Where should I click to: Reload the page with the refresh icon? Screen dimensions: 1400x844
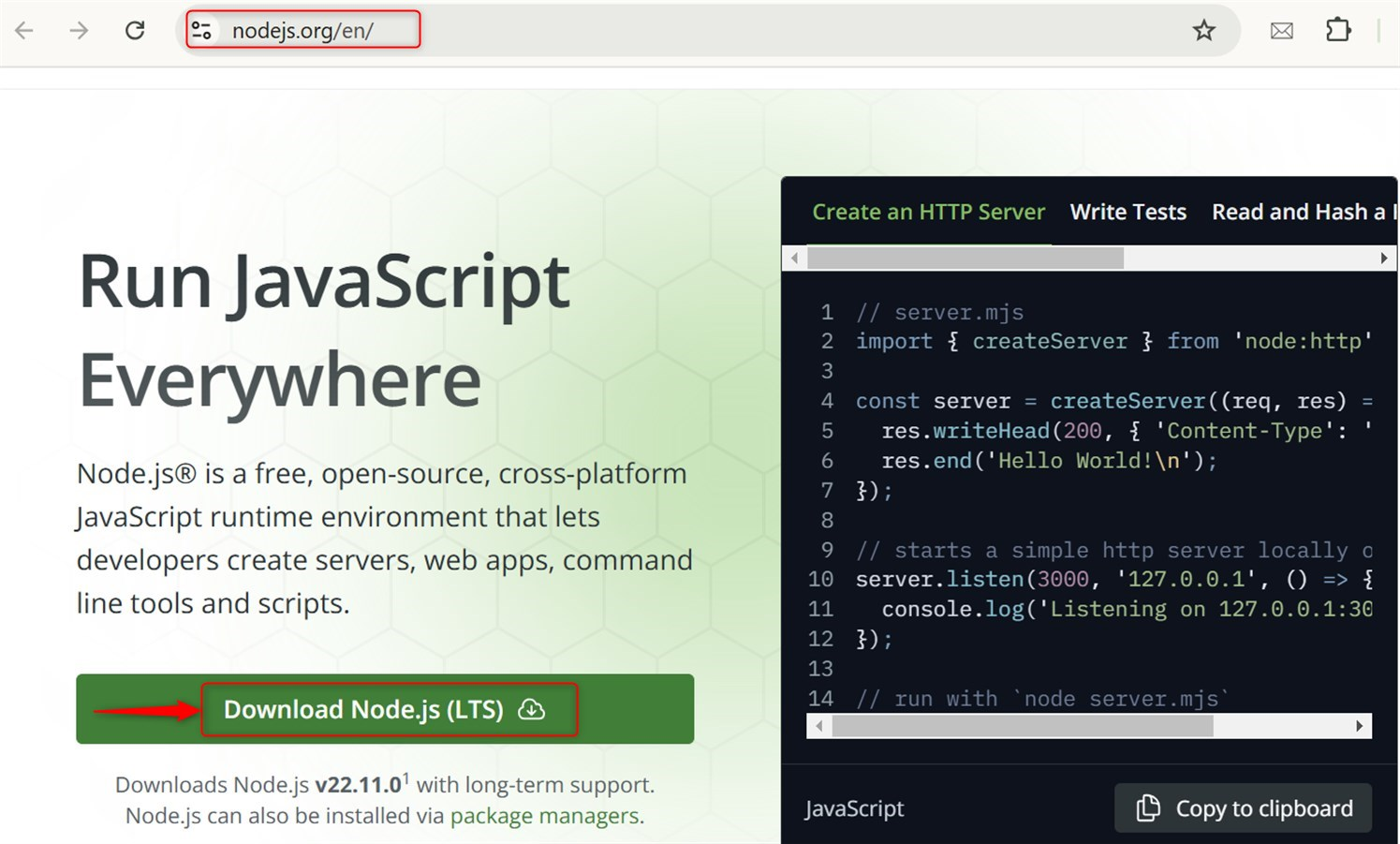coord(135,30)
